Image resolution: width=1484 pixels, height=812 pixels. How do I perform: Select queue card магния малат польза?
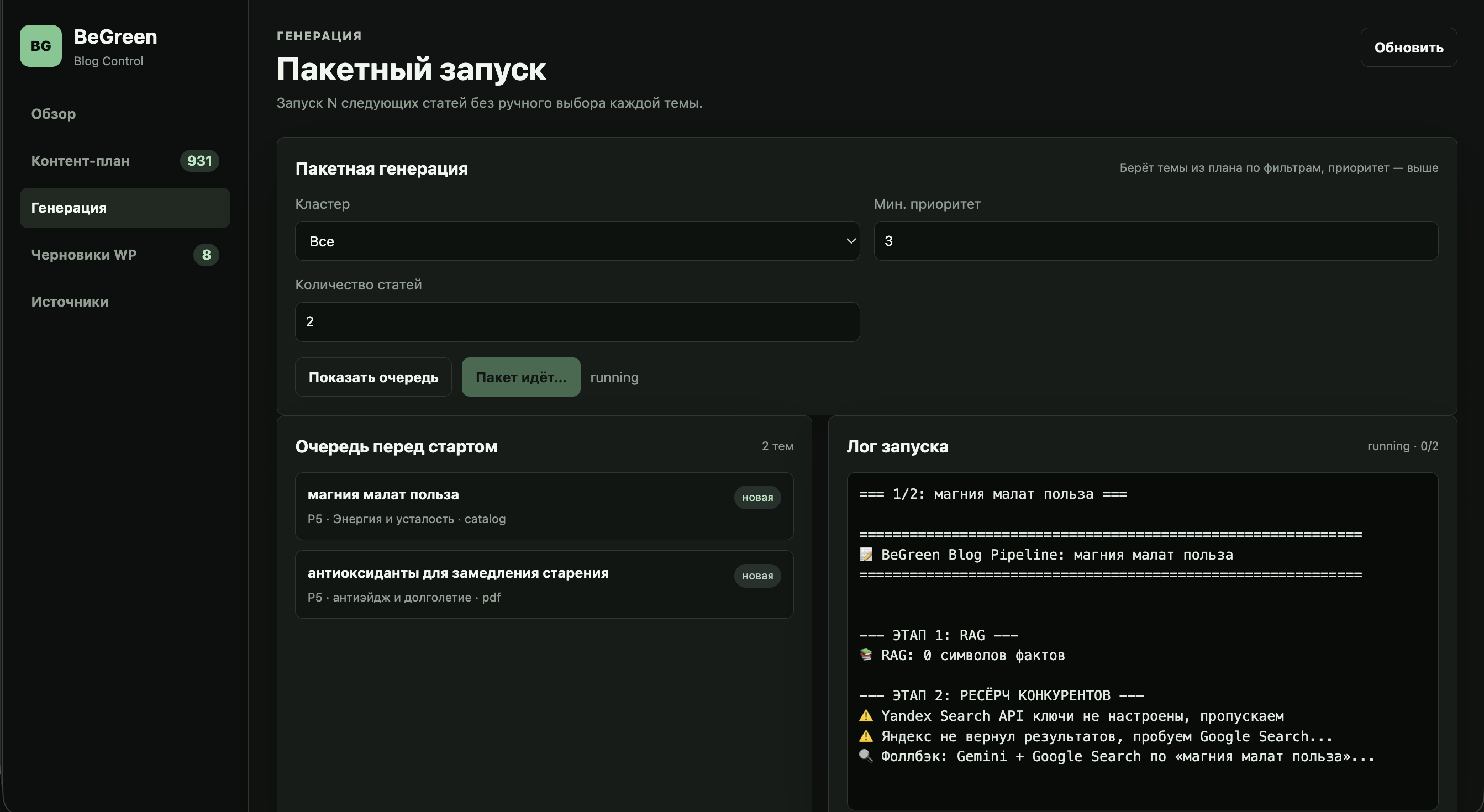coord(544,506)
